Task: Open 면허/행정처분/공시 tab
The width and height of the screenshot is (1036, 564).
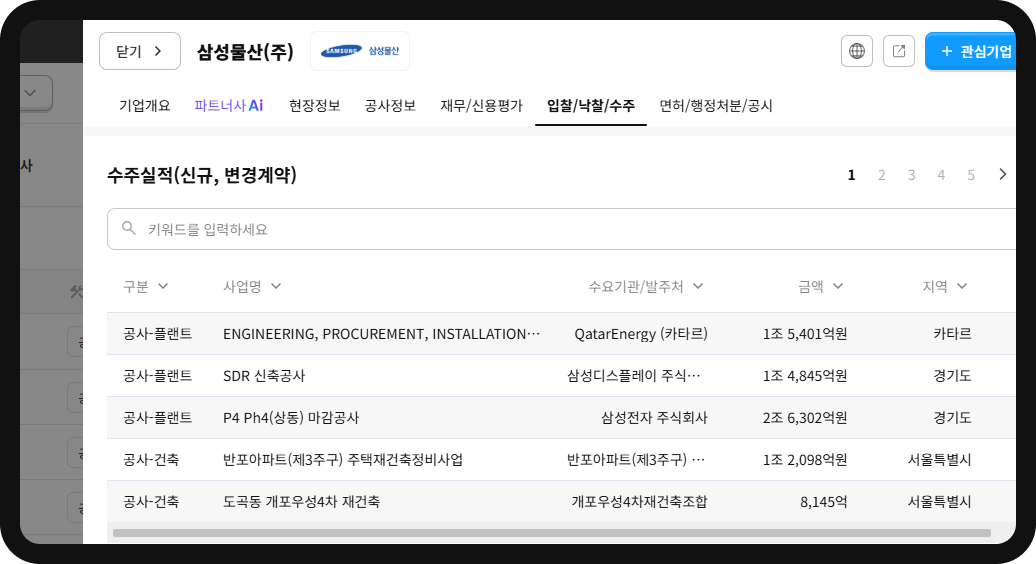Action: click(x=716, y=106)
